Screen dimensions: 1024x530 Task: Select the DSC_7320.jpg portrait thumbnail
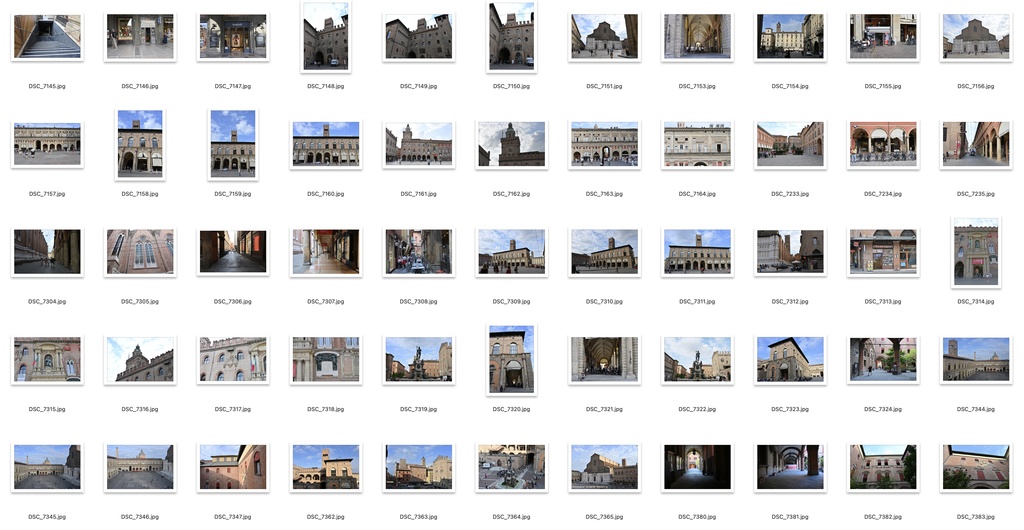click(x=511, y=360)
